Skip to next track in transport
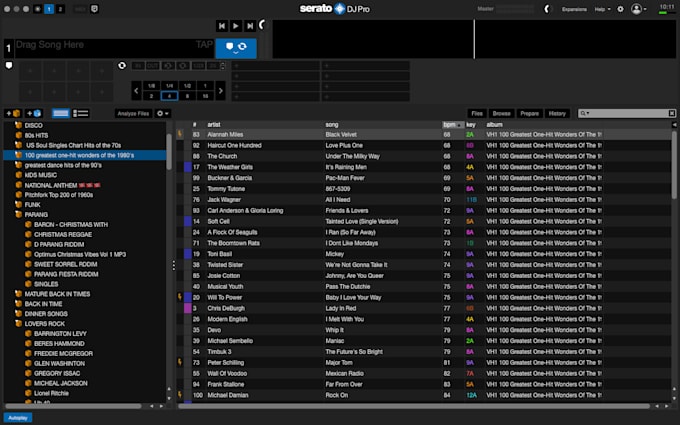680x425 pixels. pyautogui.click(x=250, y=26)
